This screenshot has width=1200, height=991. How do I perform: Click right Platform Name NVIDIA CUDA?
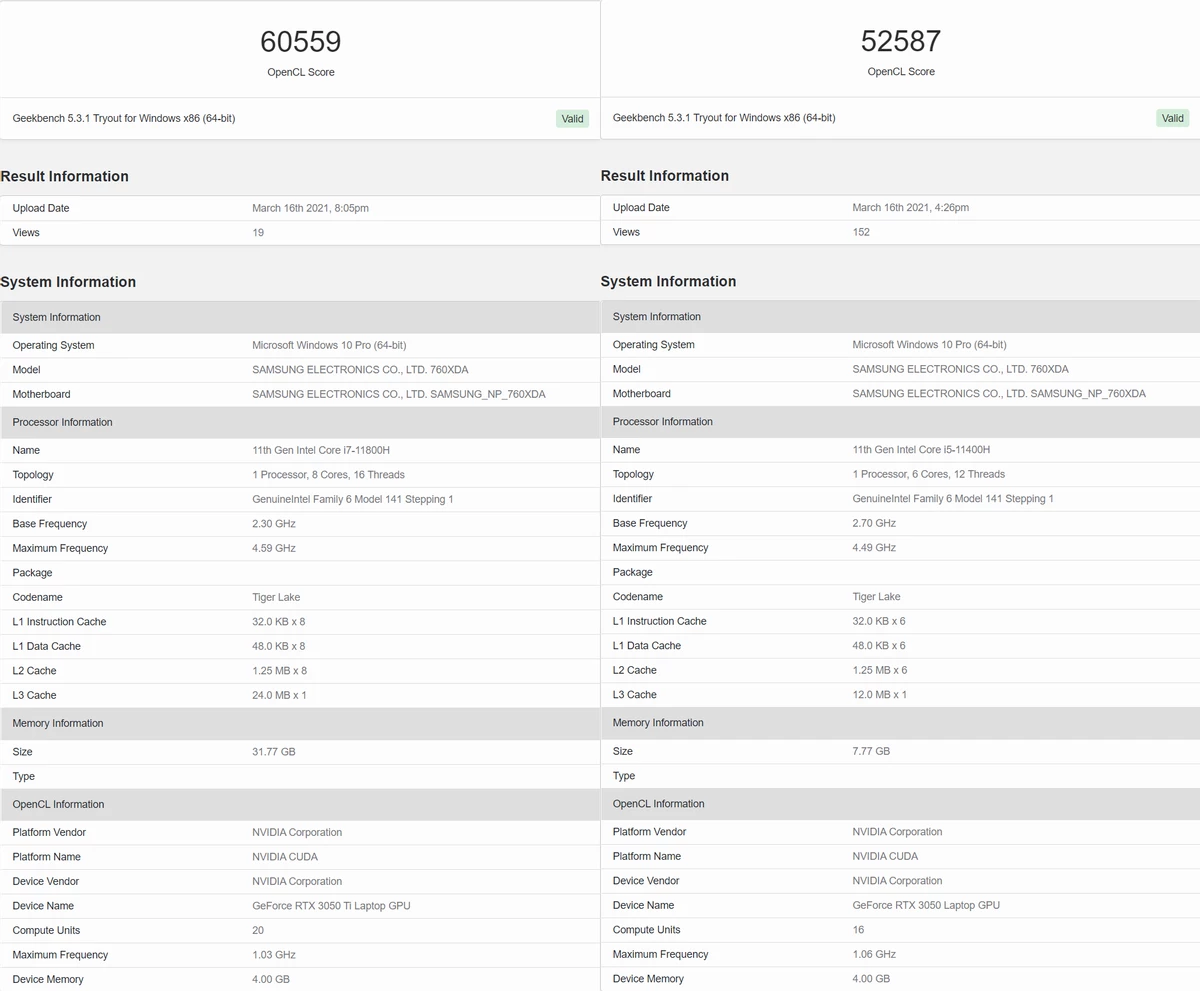pos(885,856)
